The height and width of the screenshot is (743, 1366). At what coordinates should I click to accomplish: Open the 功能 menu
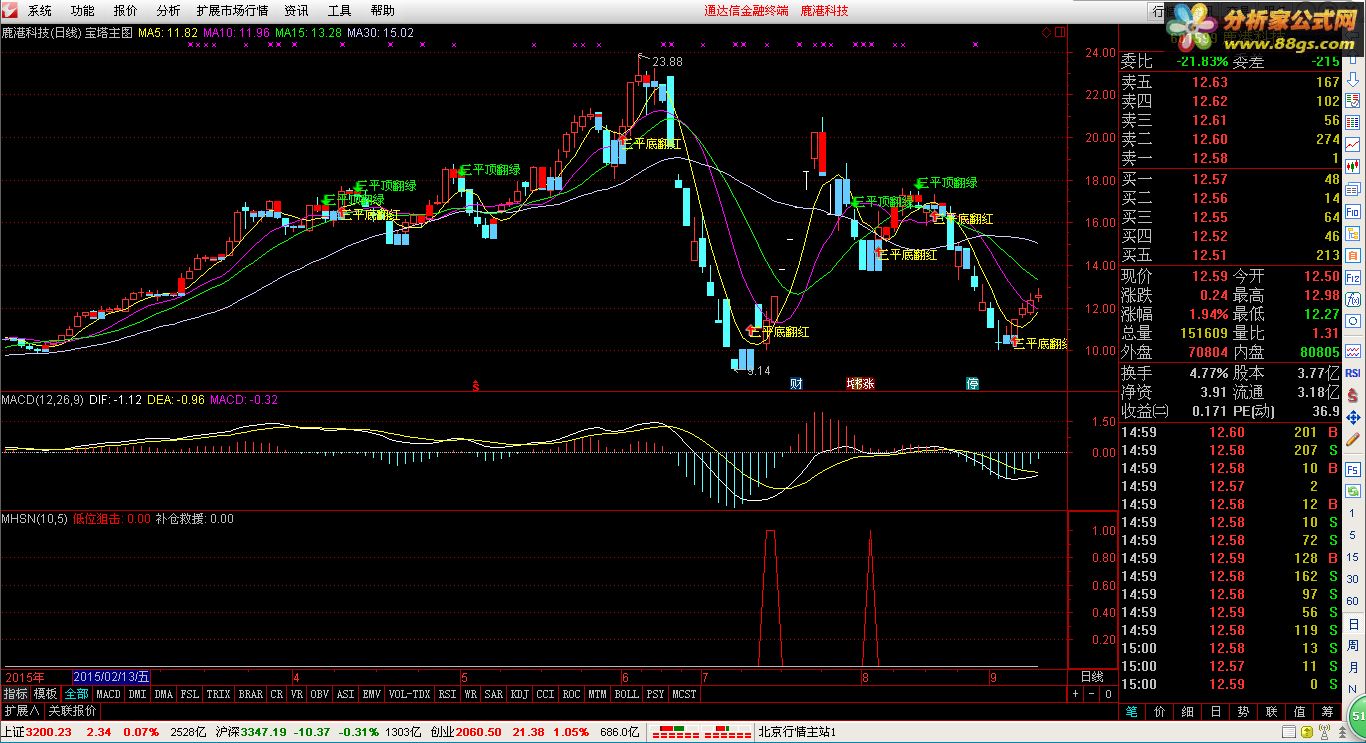click(x=83, y=11)
